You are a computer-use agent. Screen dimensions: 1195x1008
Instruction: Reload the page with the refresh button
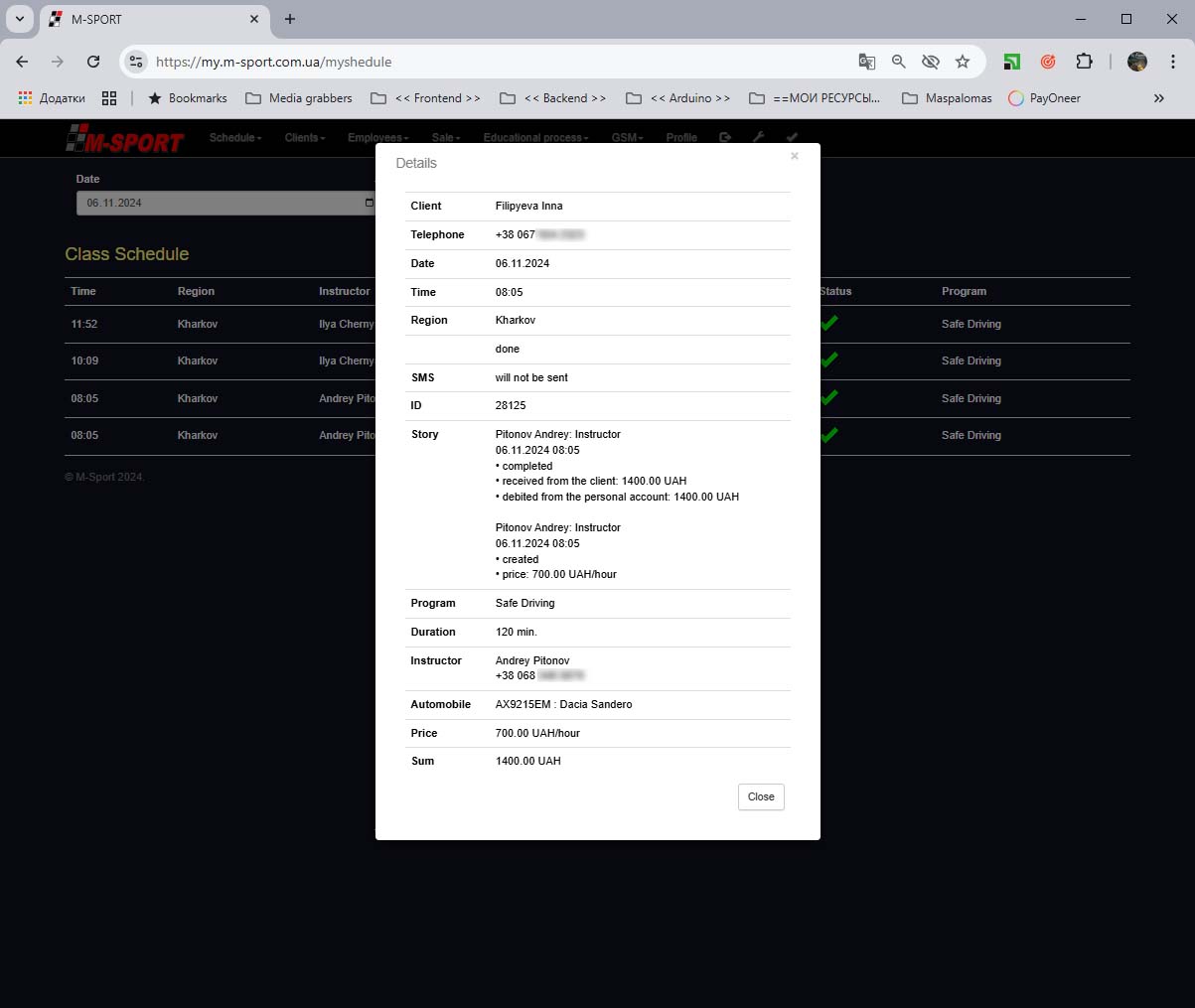click(93, 62)
